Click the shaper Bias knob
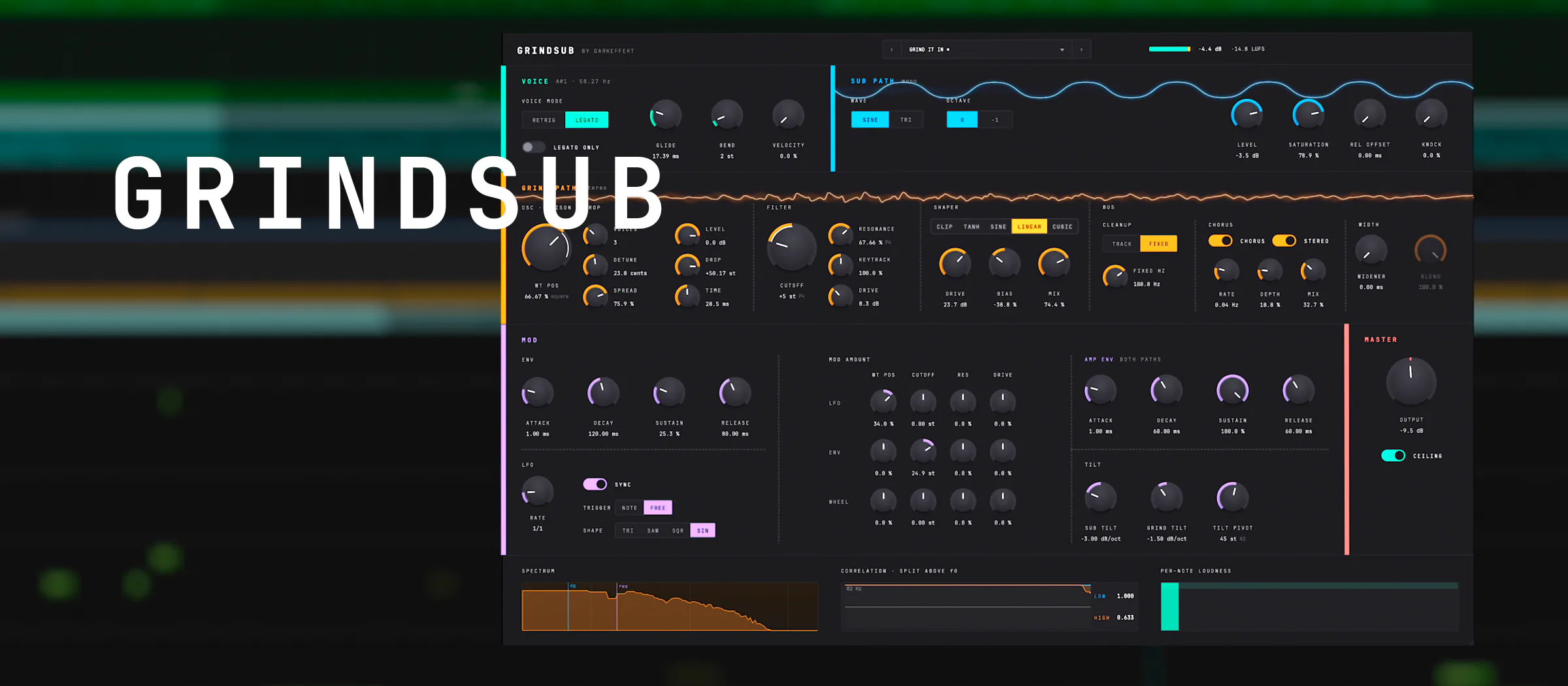Viewport: 1568px width, 686px height. (1004, 263)
